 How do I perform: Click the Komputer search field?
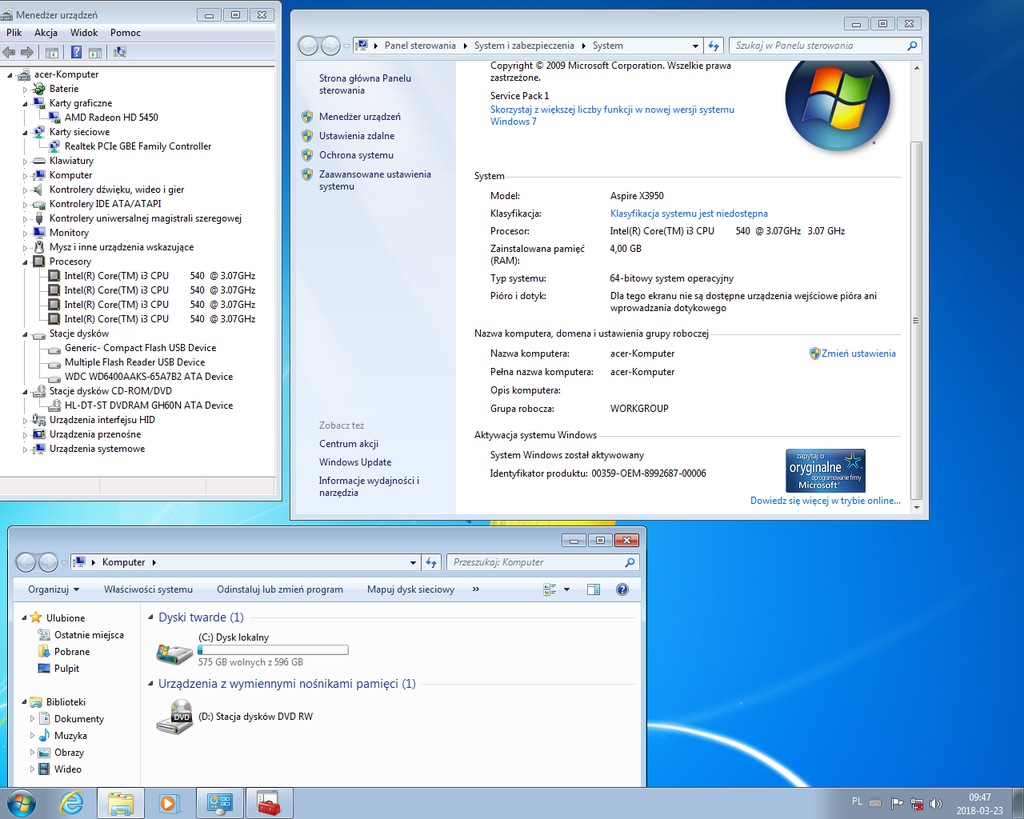click(x=542, y=562)
